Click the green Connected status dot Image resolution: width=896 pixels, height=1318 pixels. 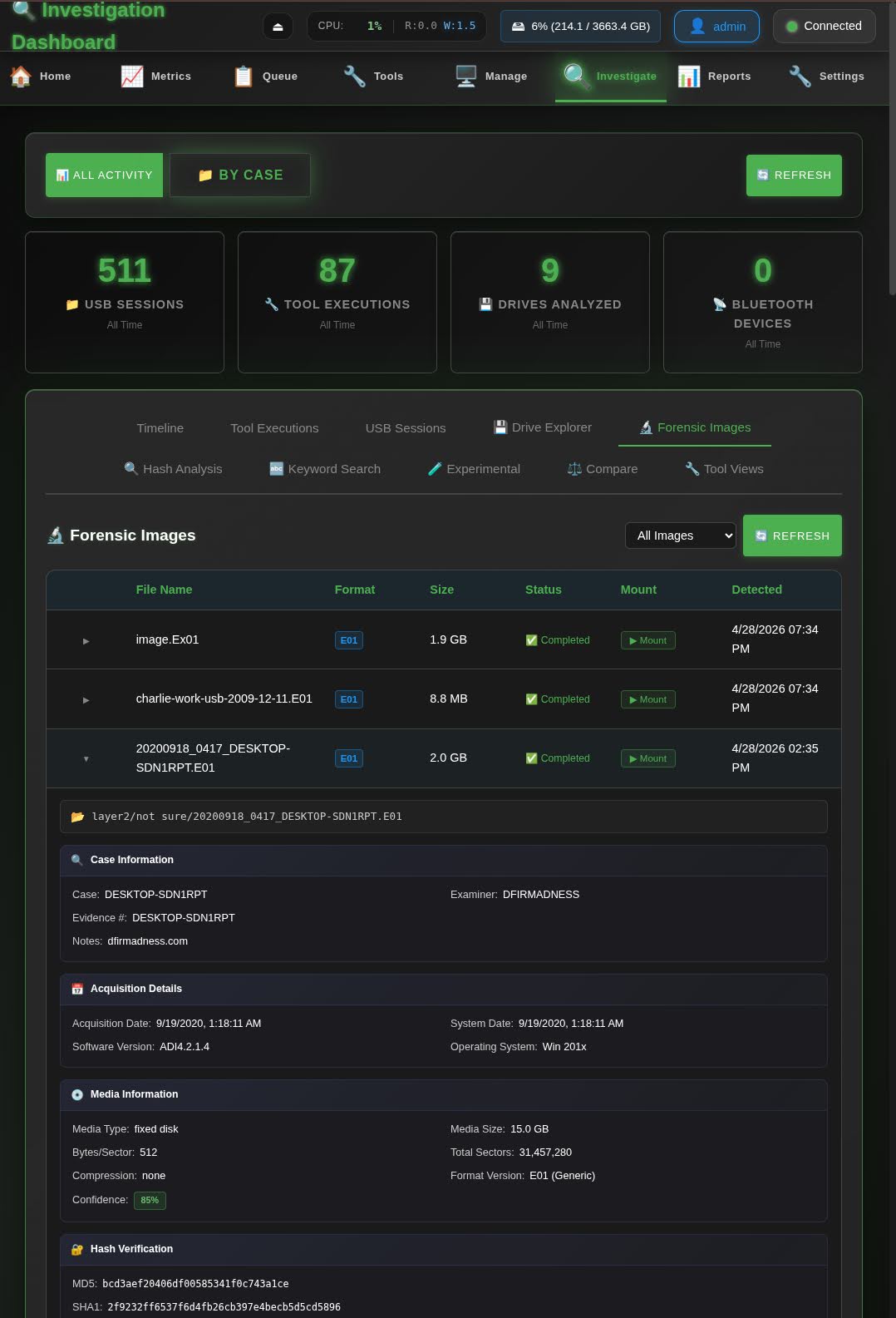tap(792, 27)
